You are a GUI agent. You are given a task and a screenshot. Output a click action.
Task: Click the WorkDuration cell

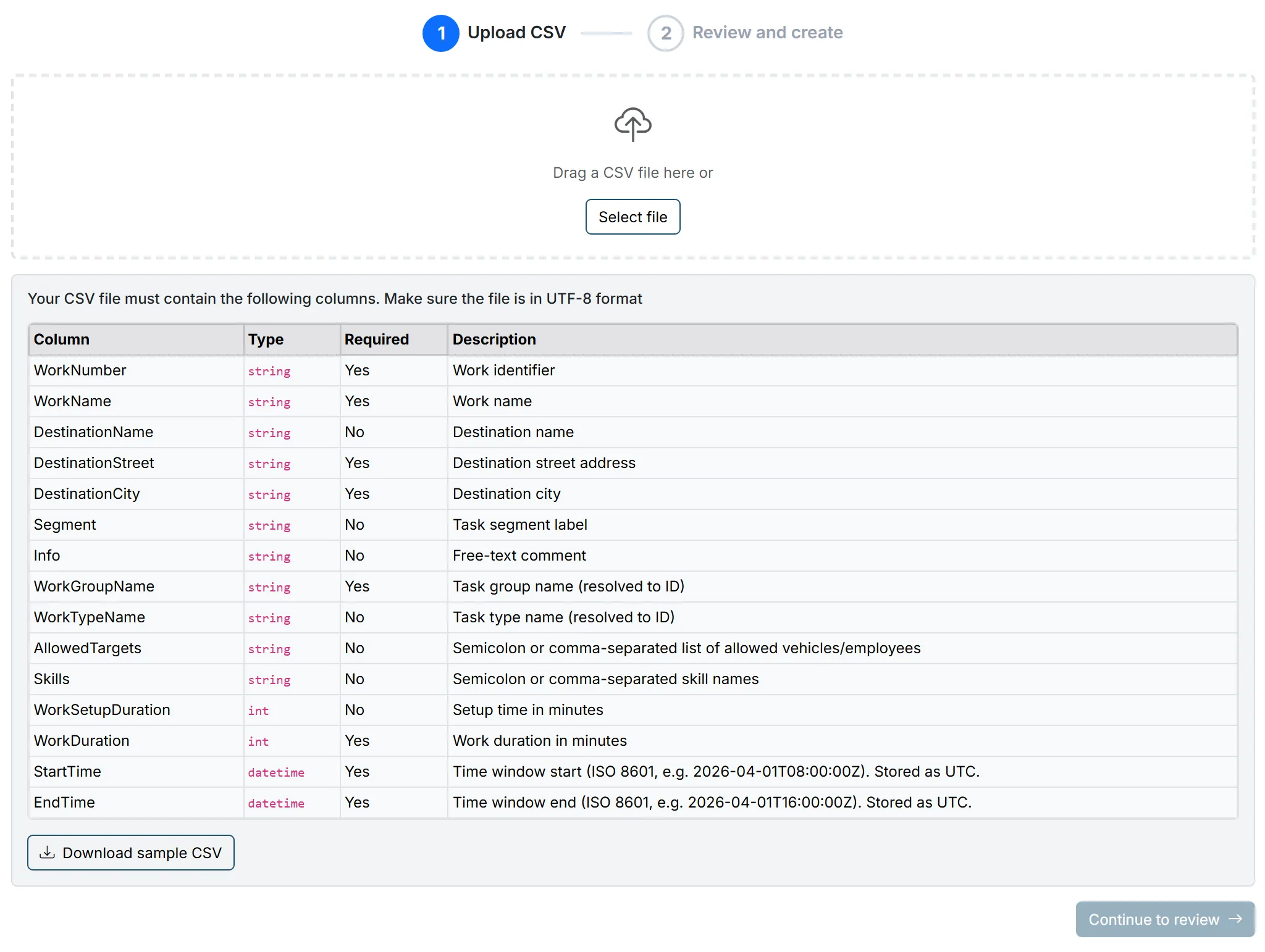tap(136, 741)
